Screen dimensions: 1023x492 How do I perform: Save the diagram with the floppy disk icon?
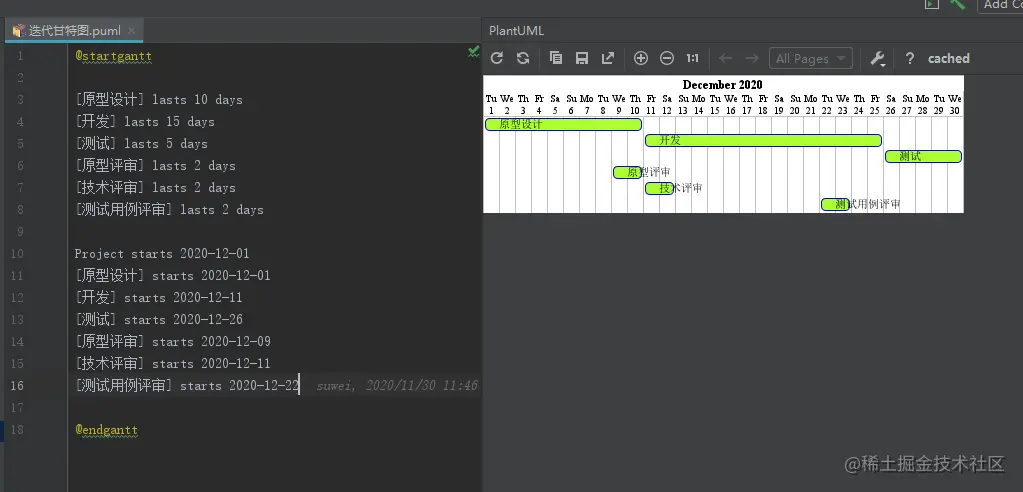582,58
